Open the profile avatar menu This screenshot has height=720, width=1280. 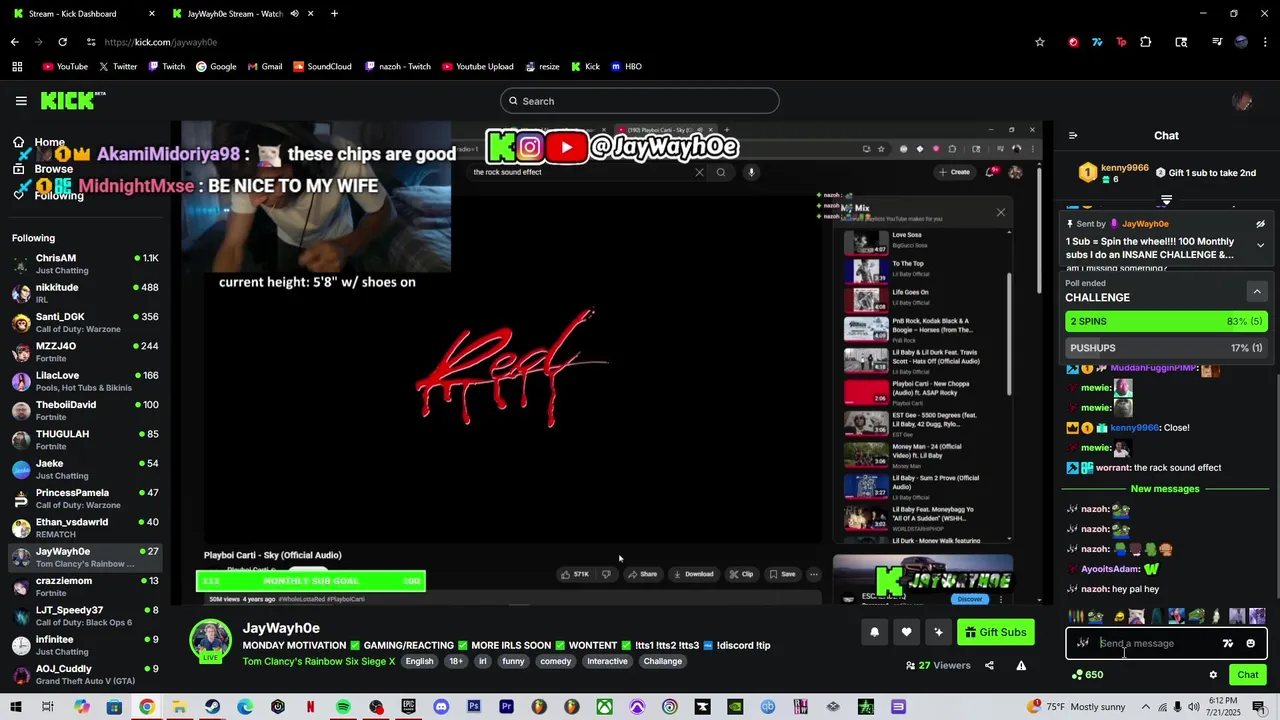point(1242,101)
